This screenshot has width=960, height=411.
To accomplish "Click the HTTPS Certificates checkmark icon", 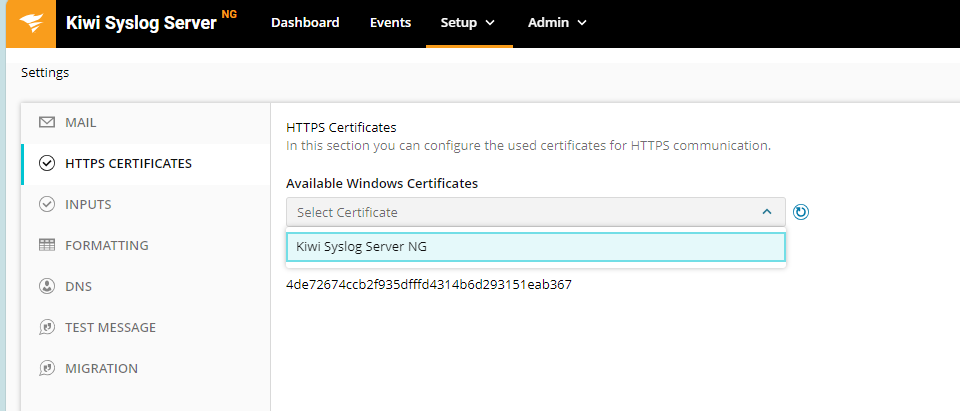I will tap(47, 164).
